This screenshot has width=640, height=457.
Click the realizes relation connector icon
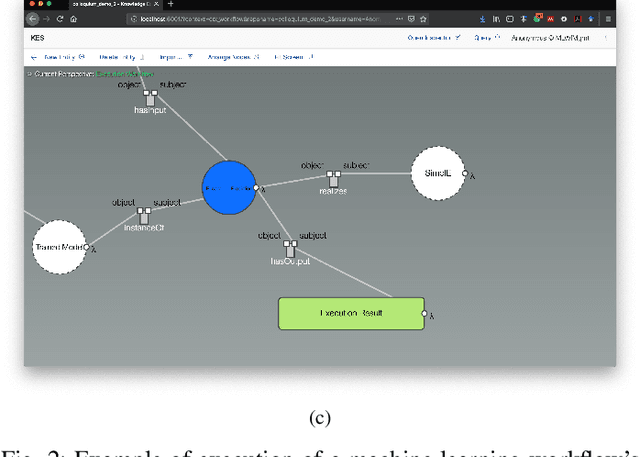(332, 178)
